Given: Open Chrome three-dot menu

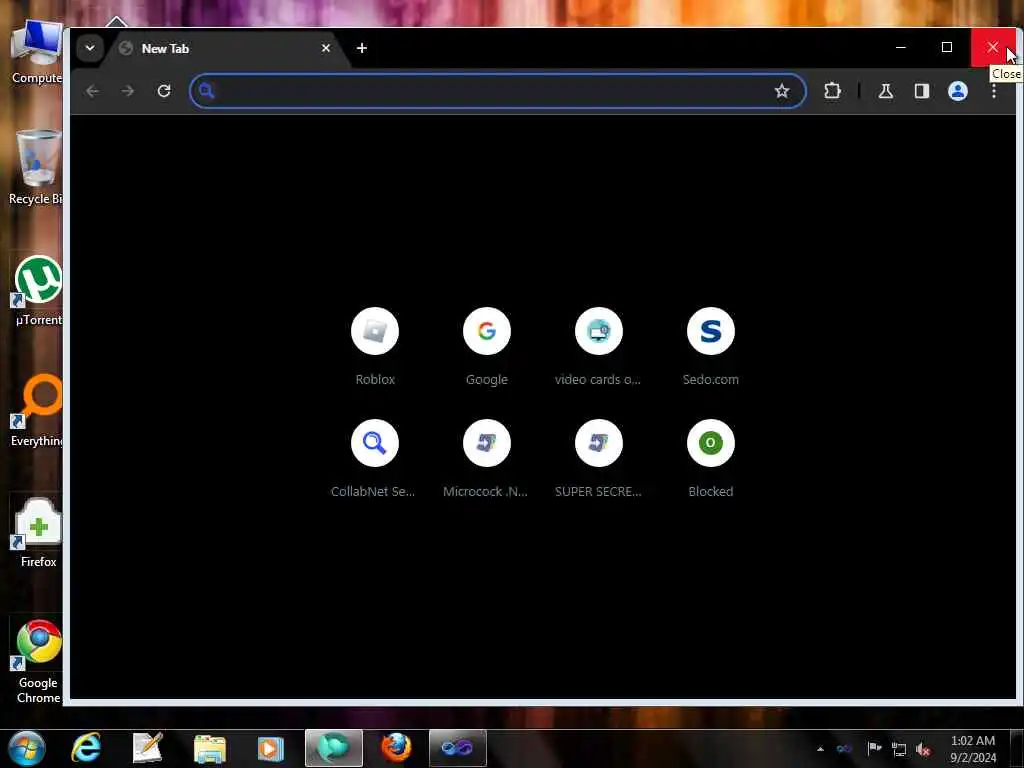Looking at the screenshot, I should (993, 91).
